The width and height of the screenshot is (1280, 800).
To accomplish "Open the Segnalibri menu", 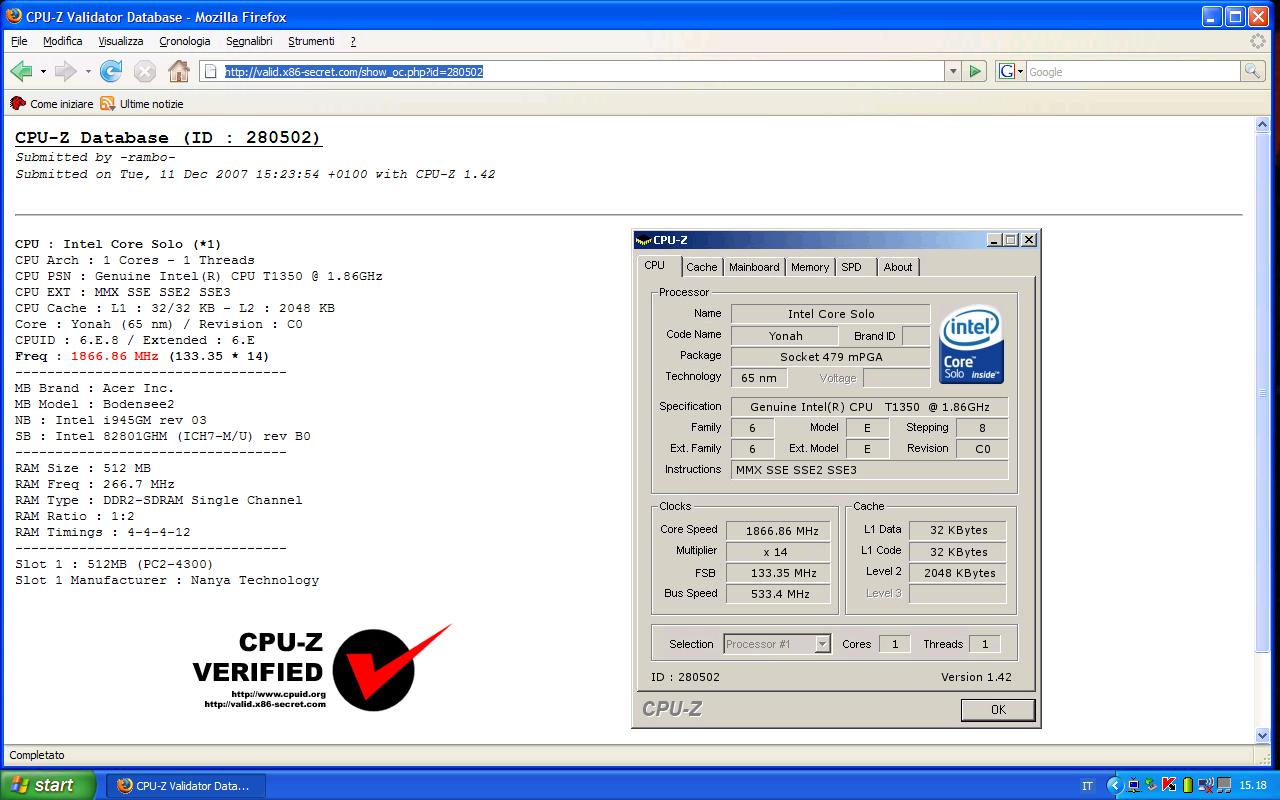I will pyautogui.click(x=249, y=41).
